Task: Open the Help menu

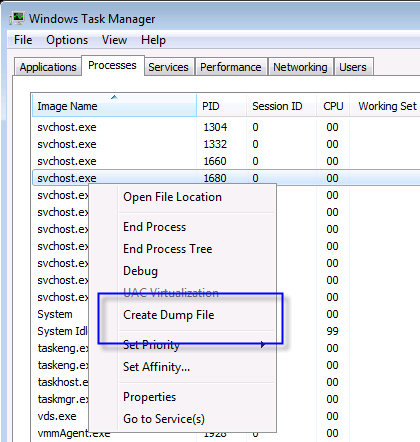Action: [153, 40]
